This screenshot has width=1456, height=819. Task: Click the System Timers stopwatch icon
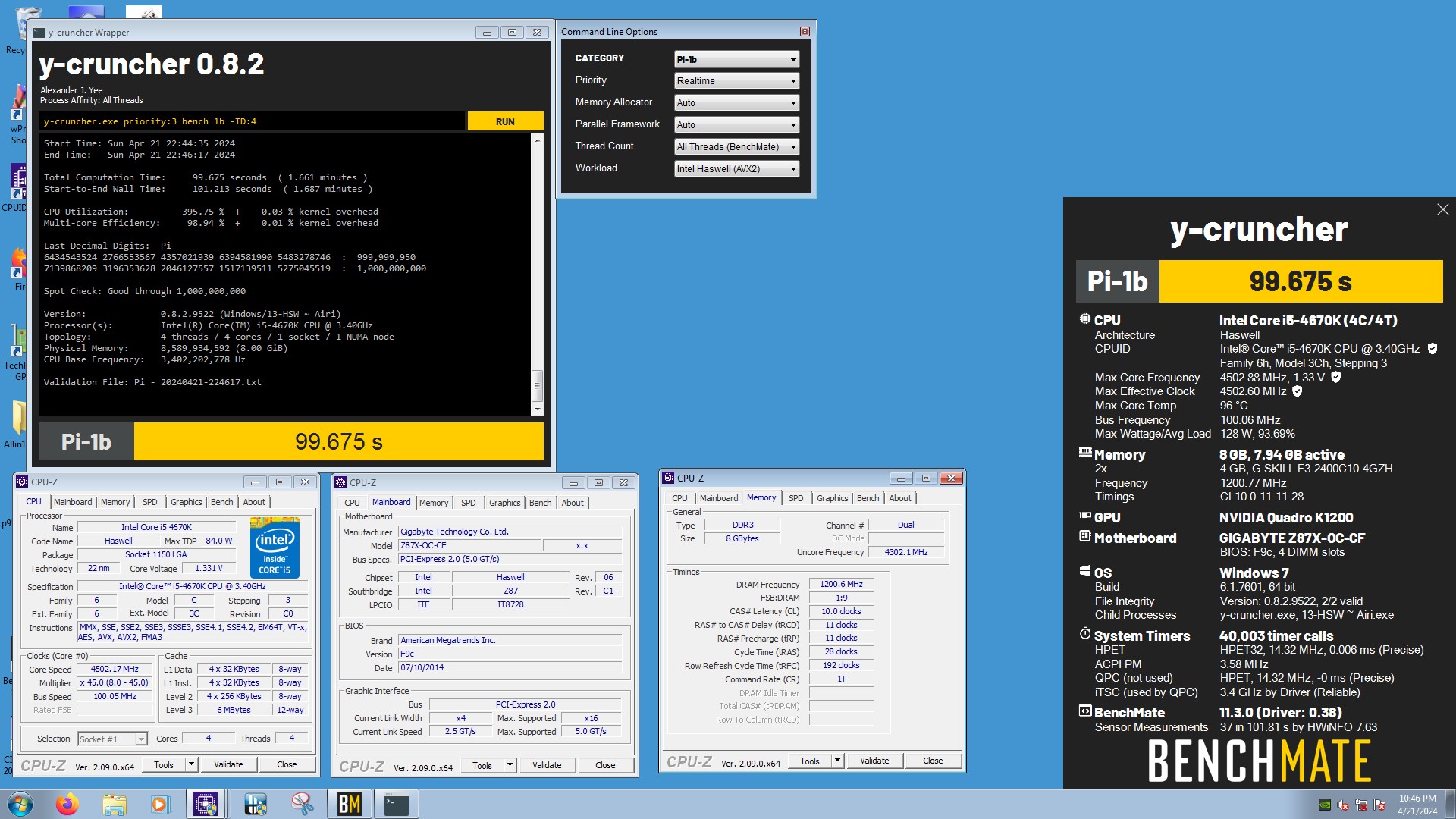click(x=1085, y=634)
